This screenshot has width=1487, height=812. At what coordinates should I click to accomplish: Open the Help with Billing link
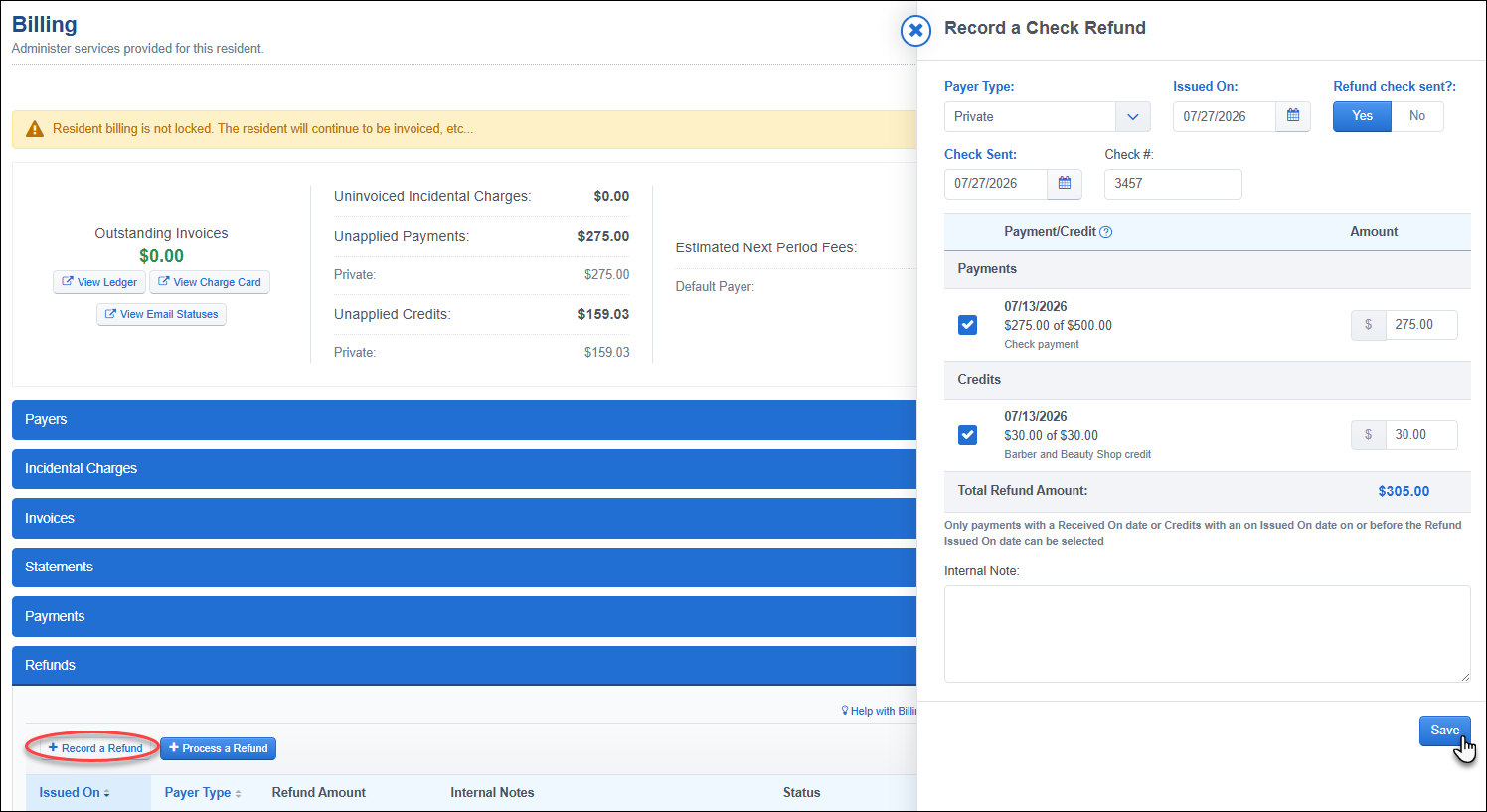[879, 711]
